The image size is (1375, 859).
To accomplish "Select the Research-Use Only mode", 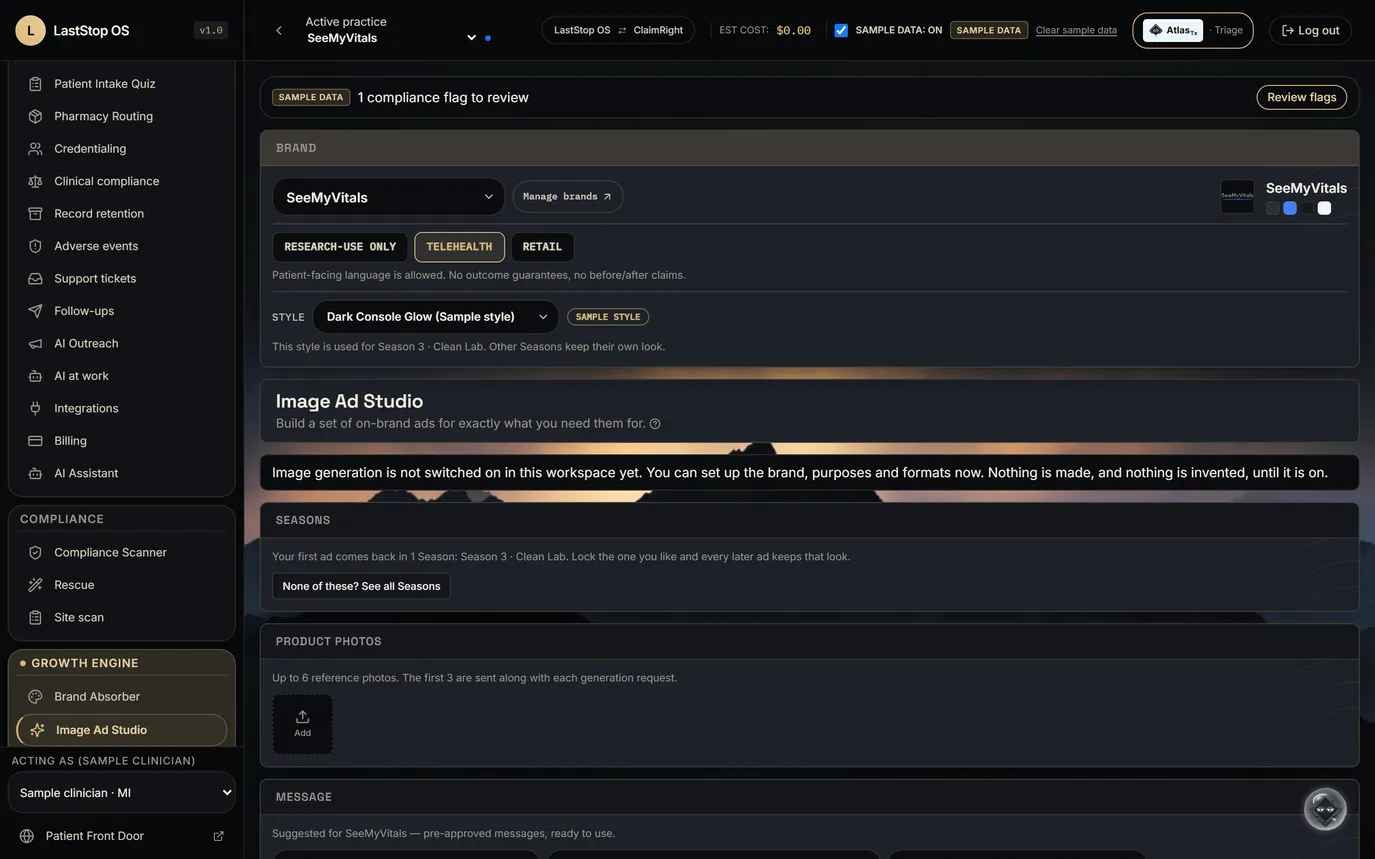I will (340, 247).
